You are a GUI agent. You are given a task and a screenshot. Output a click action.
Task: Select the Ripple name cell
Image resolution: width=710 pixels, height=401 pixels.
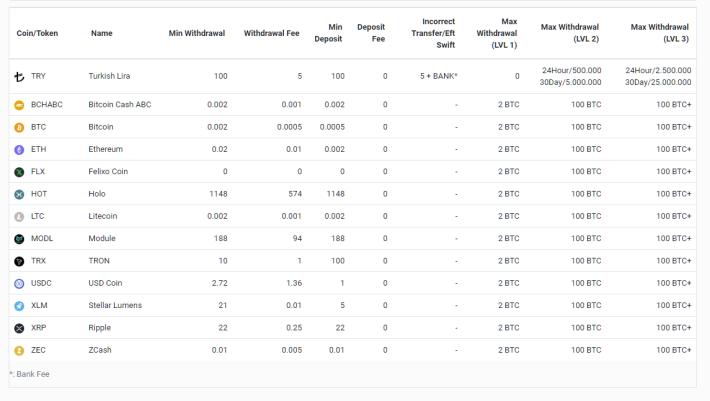[100, 328]
